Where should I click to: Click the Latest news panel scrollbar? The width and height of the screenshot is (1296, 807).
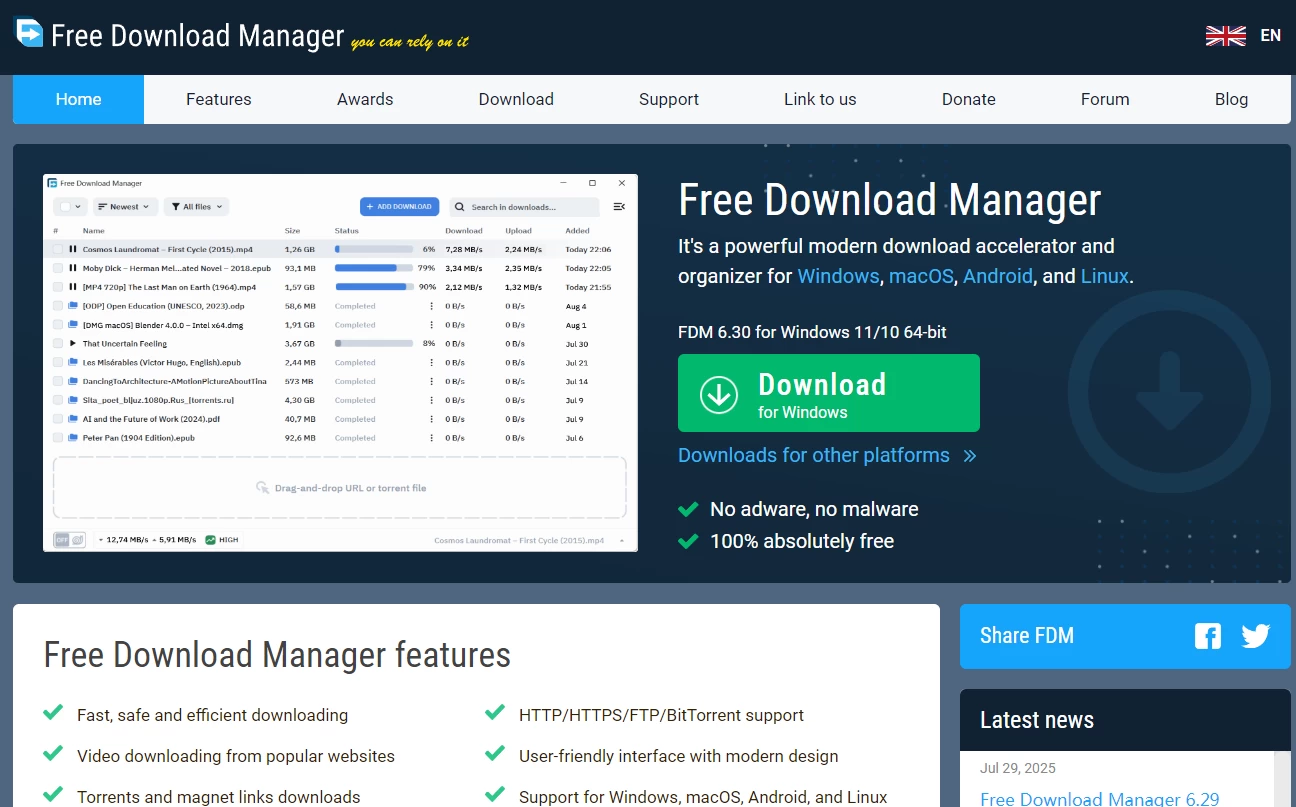pos(1283,779)
